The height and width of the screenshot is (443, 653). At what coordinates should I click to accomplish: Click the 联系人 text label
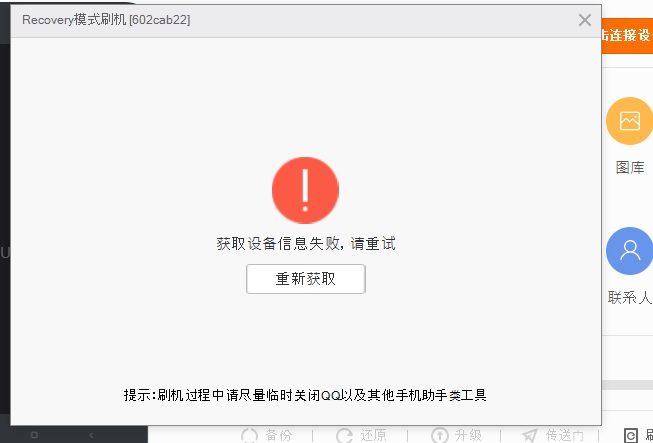(x=630, y=297)
